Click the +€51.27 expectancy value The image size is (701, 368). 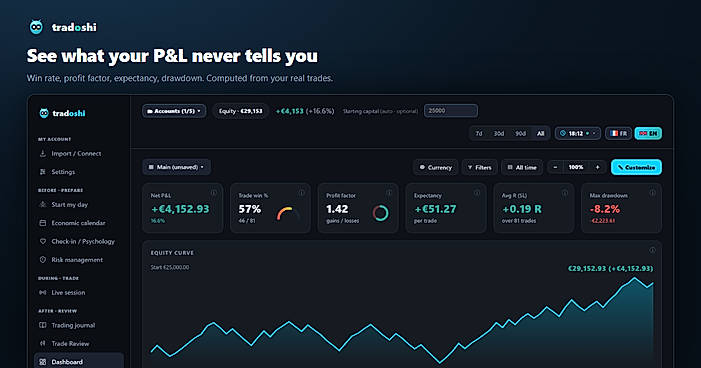pos(435,209)
